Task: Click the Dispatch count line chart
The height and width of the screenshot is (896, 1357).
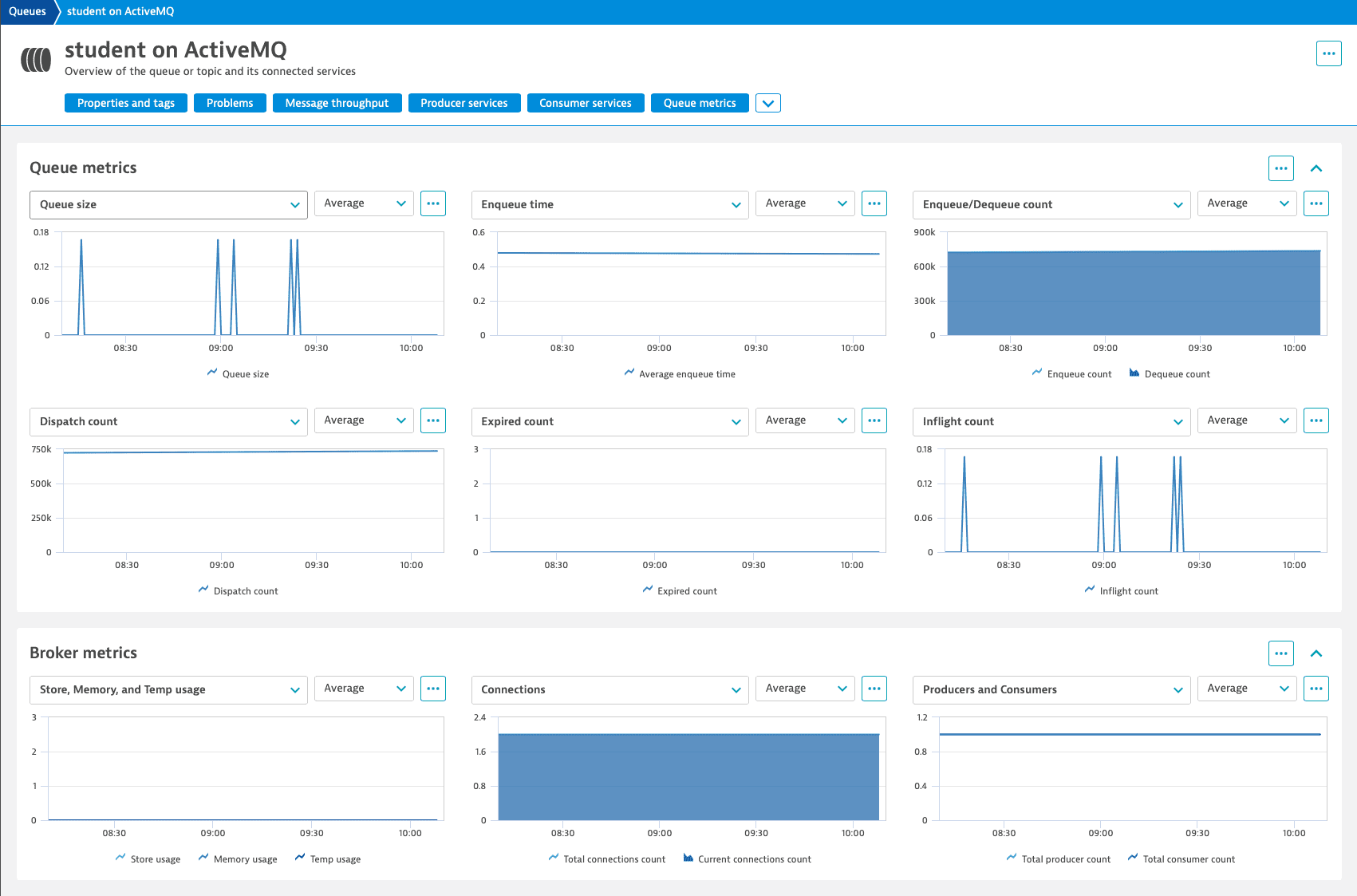Action: (x=253, y=500)
